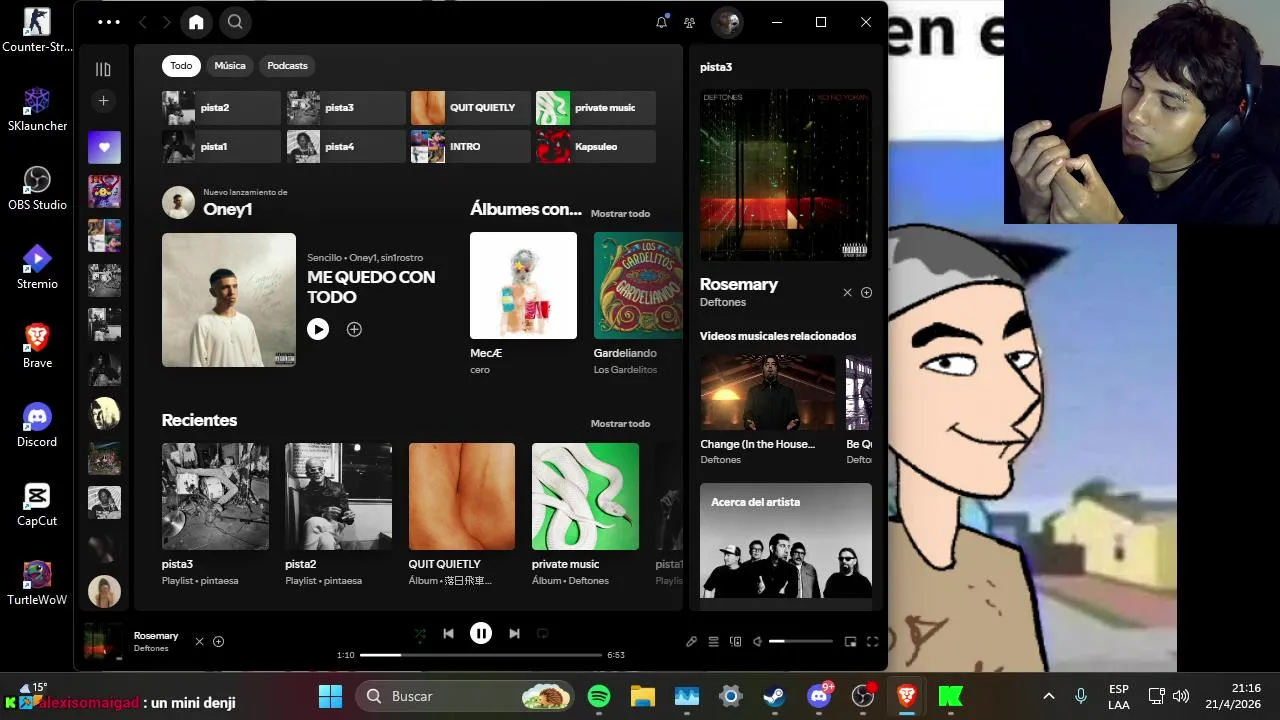1280x720 pixels.
Task: Show all albums via Mostrar todo
Action: coord(620,213)
